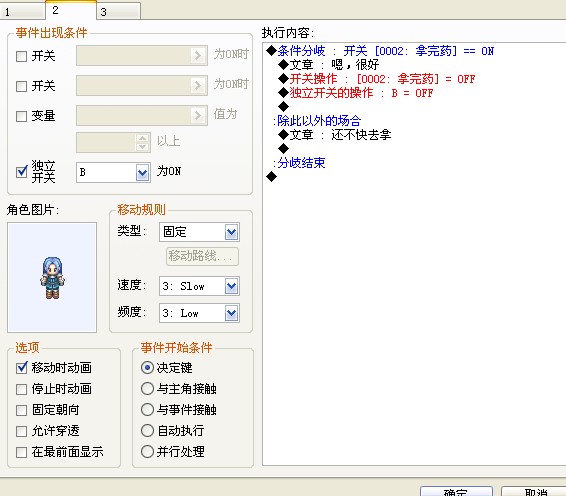Viewport: 566px width, 496px height.
Task: Select the 文章 : 还不快去拿 command line
Action: [x=335, y=135]
